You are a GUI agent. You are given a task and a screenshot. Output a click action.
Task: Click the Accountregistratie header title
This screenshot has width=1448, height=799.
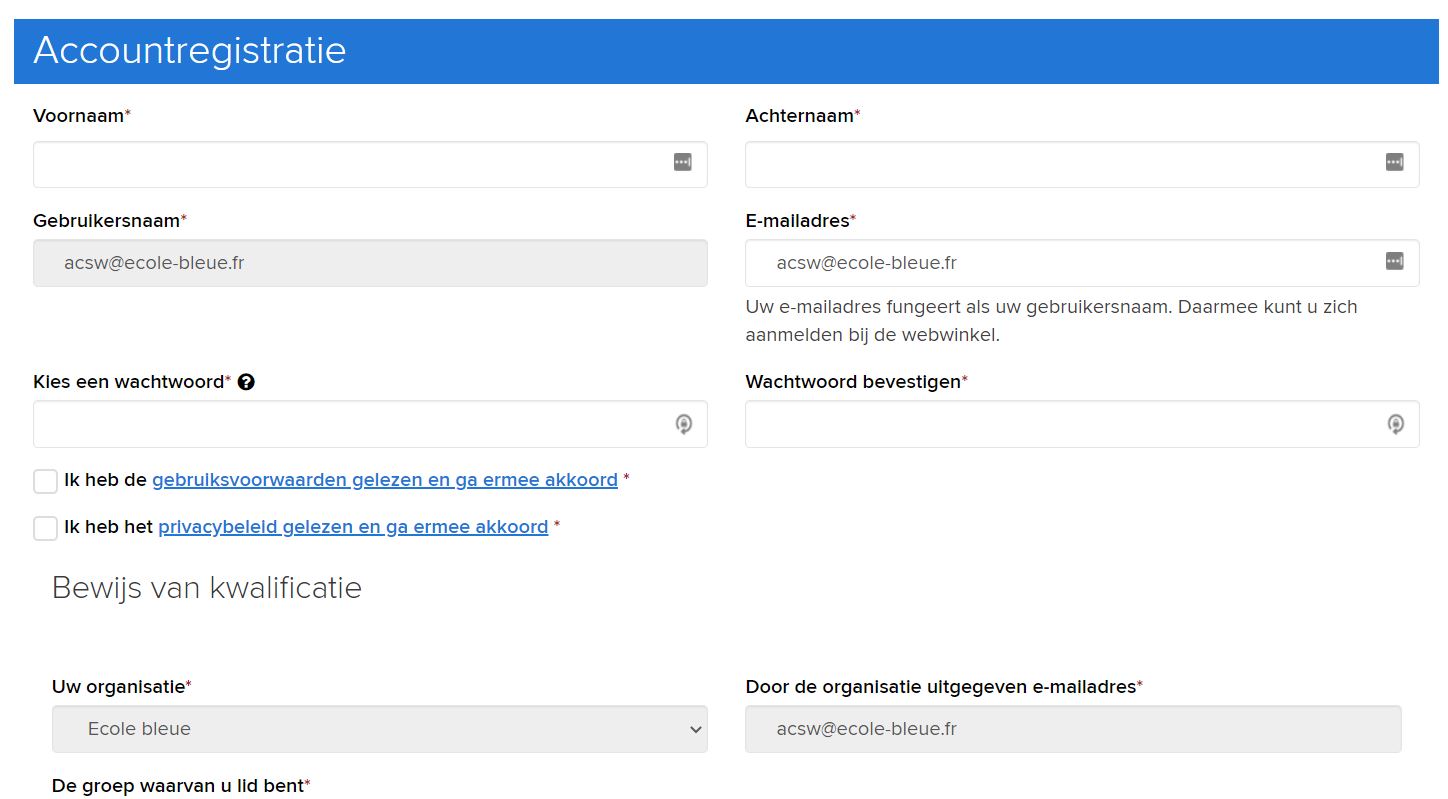pos(190,50)
